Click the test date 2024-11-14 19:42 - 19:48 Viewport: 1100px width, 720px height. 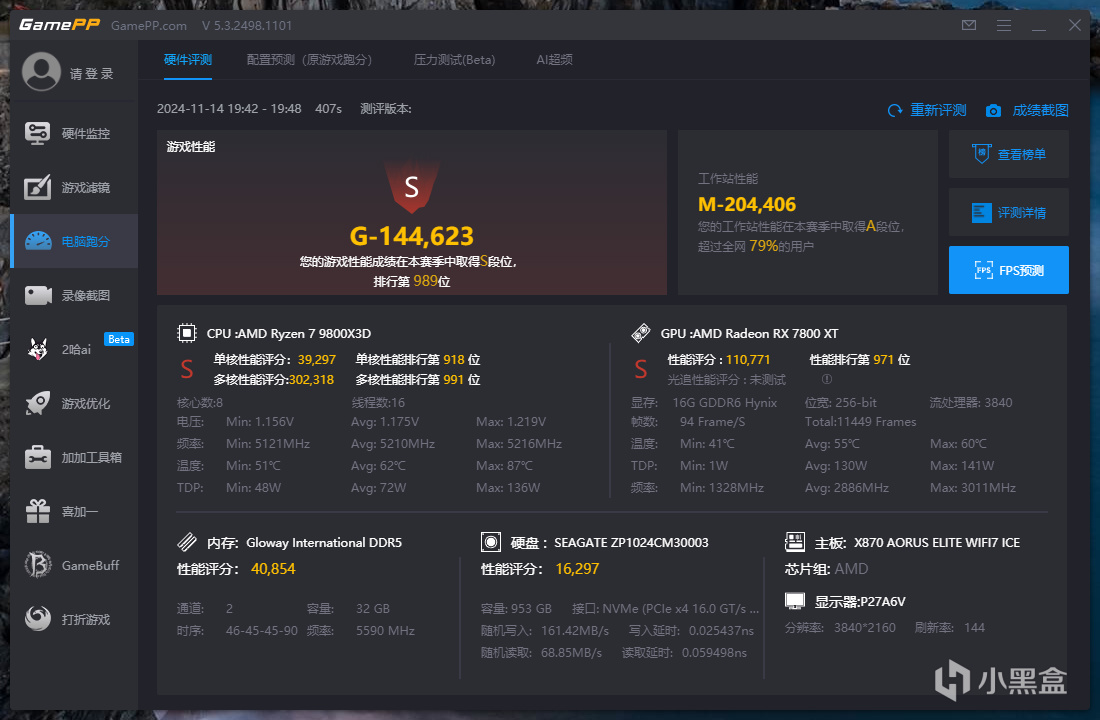[x=229, y=109]
